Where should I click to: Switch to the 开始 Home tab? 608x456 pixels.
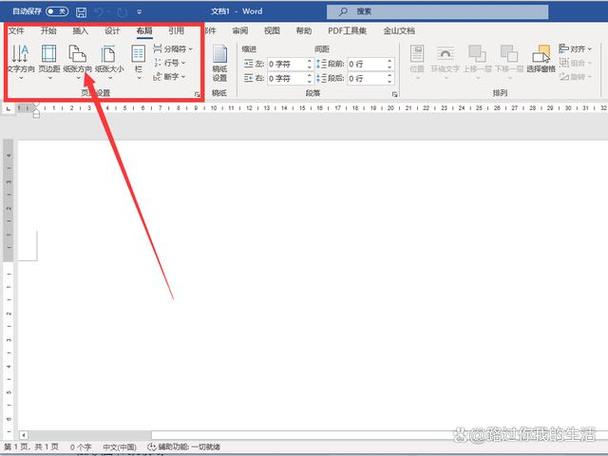(x=48, y=31)
